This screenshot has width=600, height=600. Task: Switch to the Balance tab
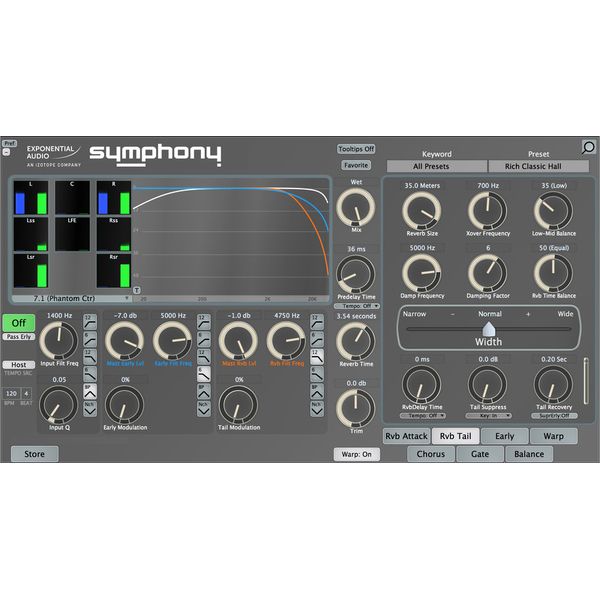[529, 454]
